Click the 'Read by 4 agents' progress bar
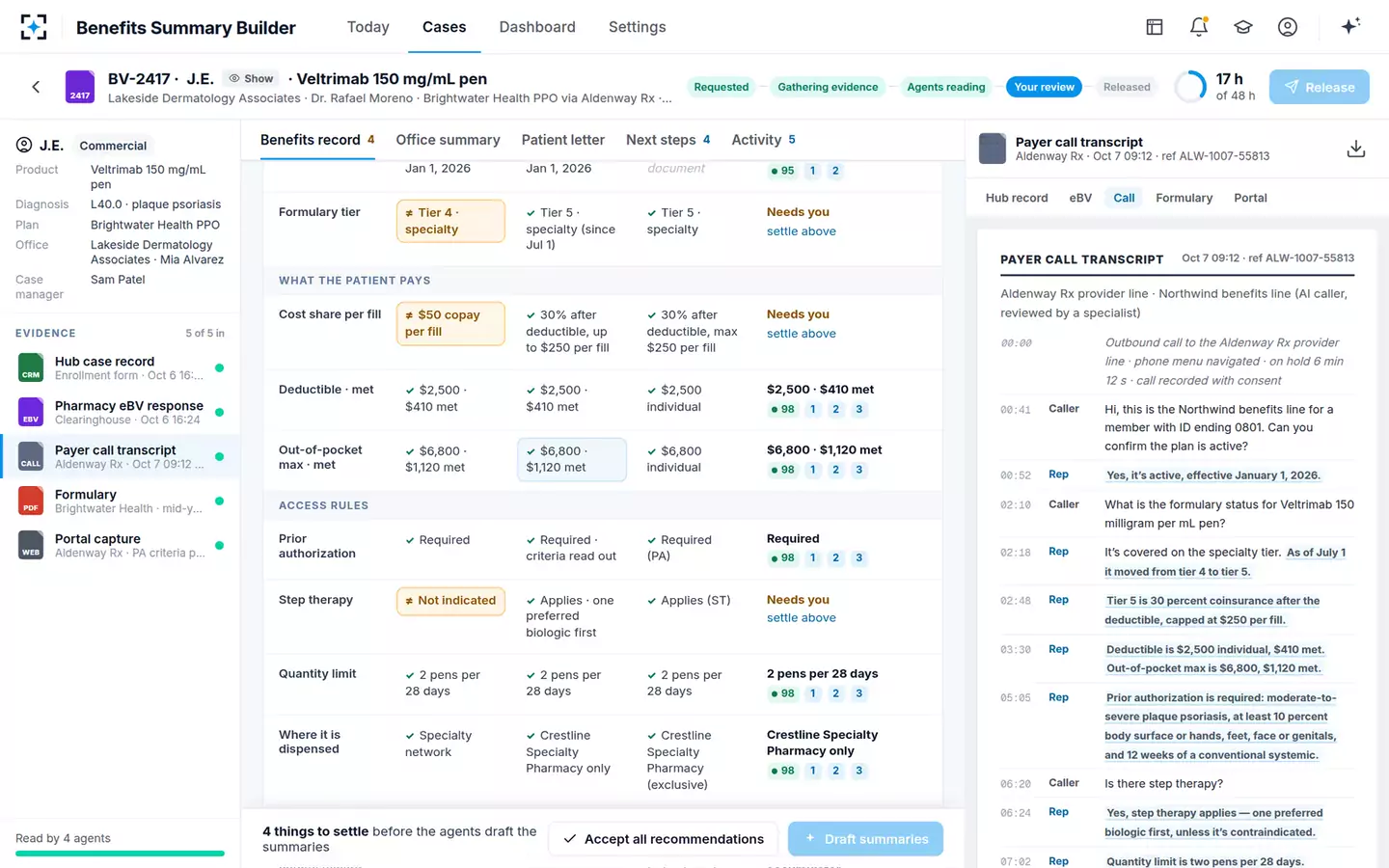Screen dimensions: 1389x868 point(120,854)
